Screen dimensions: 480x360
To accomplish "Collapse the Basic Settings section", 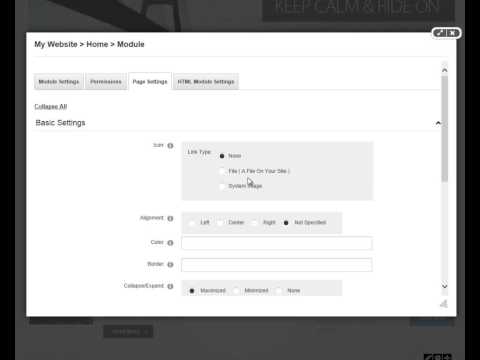I will (438, 123).
